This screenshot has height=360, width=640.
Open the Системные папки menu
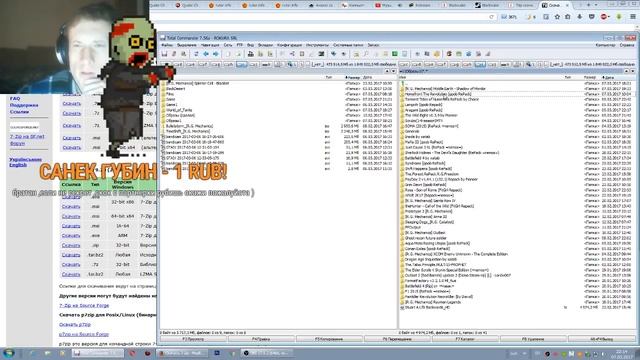tap(348, 45)
